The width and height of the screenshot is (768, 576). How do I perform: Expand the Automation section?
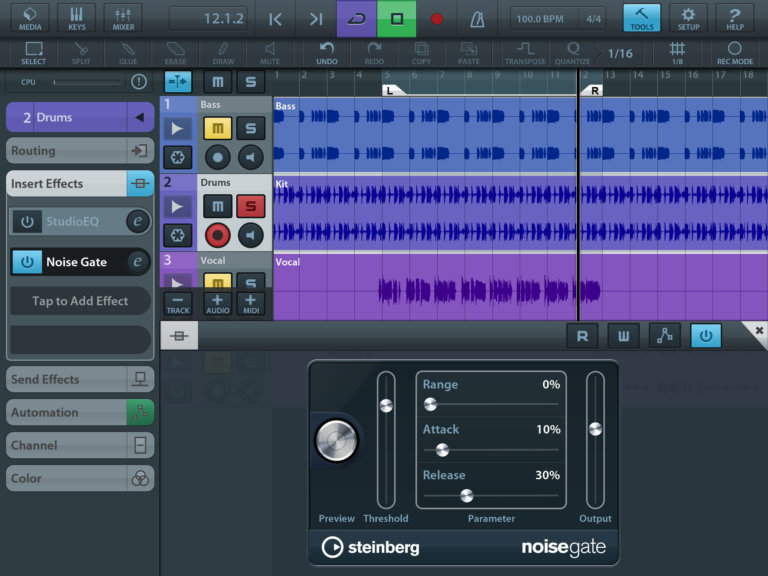pos(80,412)
